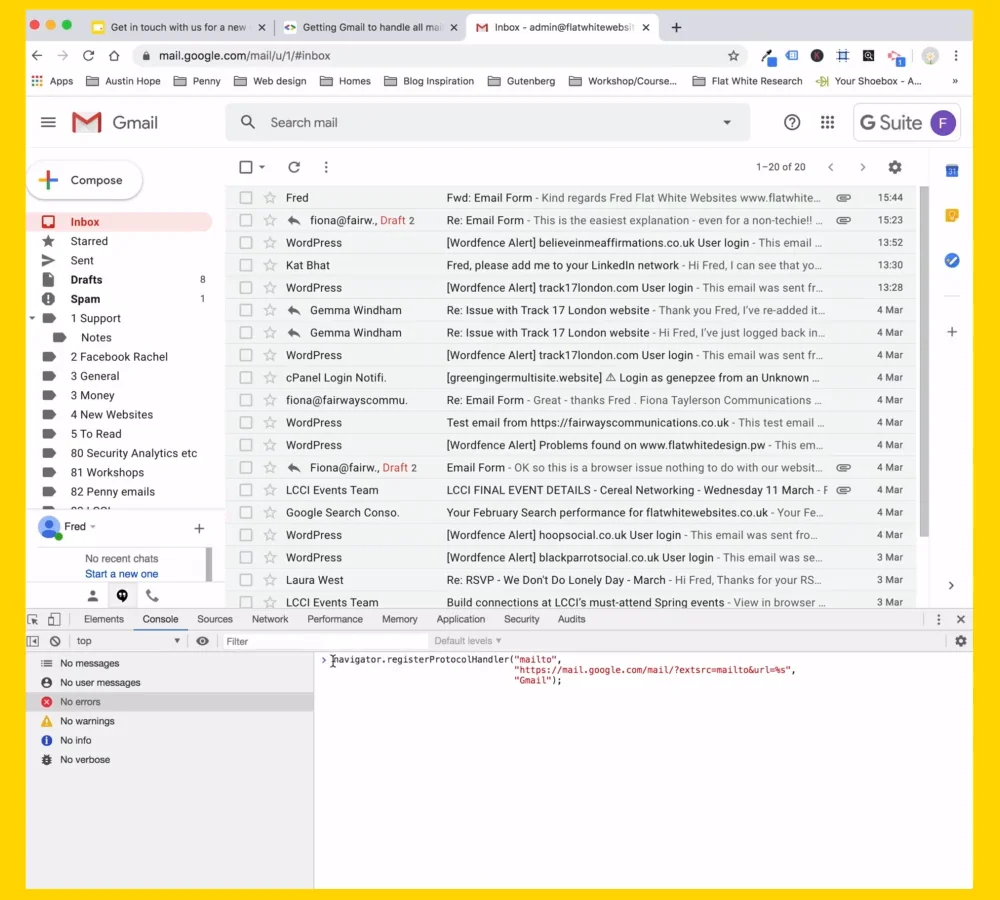Click the mail list vertical scrollbar
Image resolution: width=1000 pixels, height=900 pixels.
924,361
